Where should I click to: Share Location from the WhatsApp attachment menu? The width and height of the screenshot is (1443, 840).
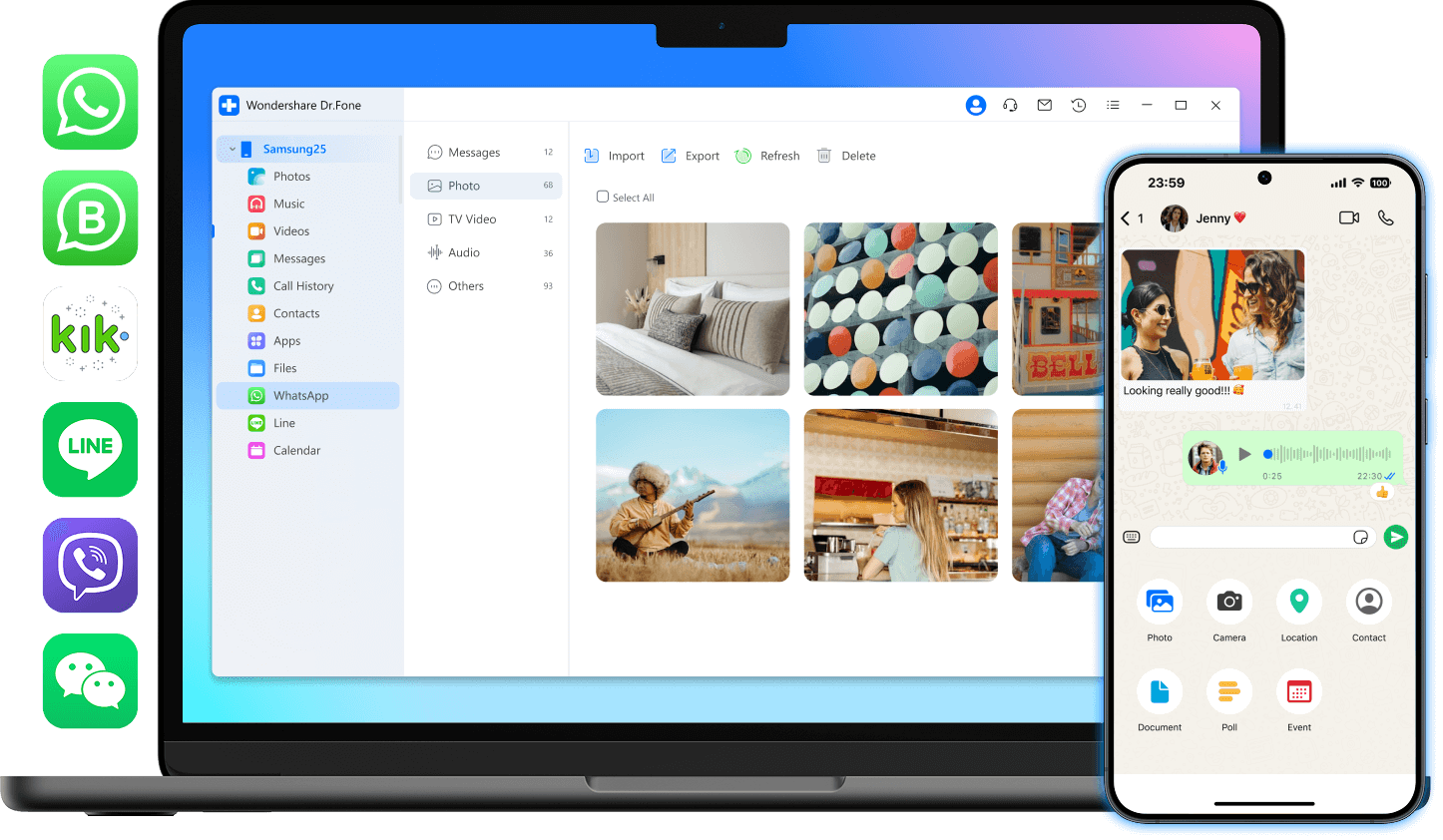coord(1298,602)
